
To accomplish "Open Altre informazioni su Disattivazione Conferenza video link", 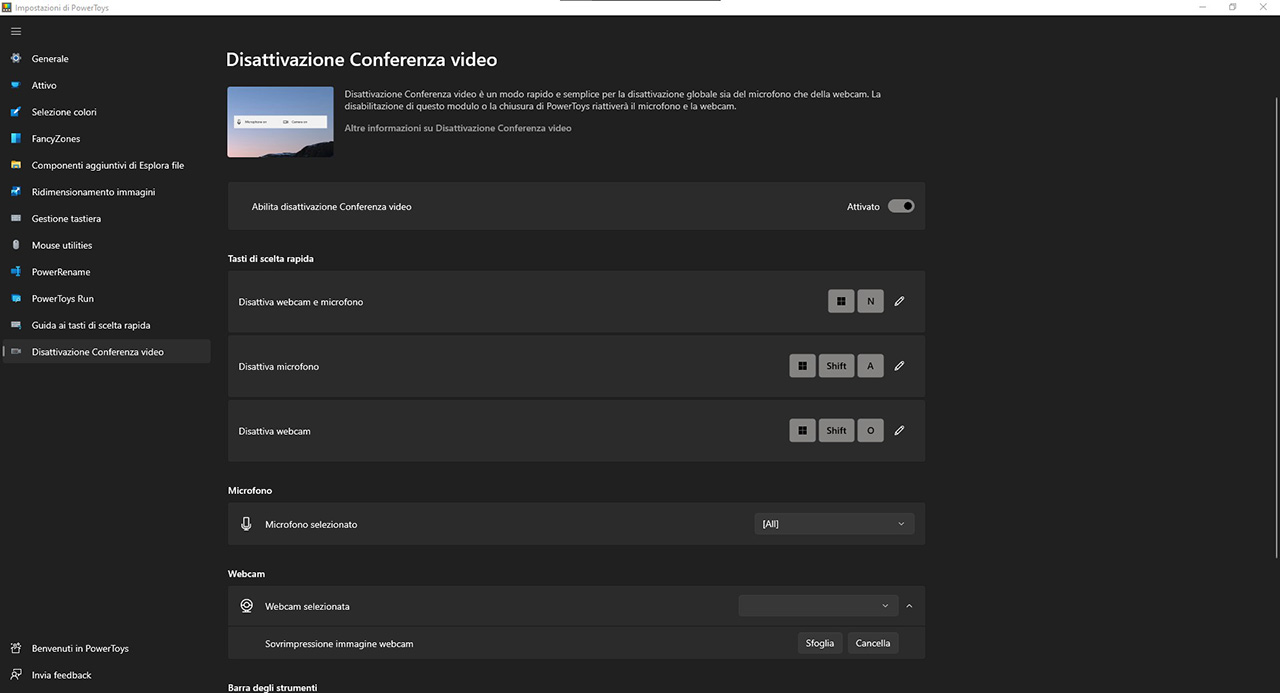I will [x=458, y=128].
